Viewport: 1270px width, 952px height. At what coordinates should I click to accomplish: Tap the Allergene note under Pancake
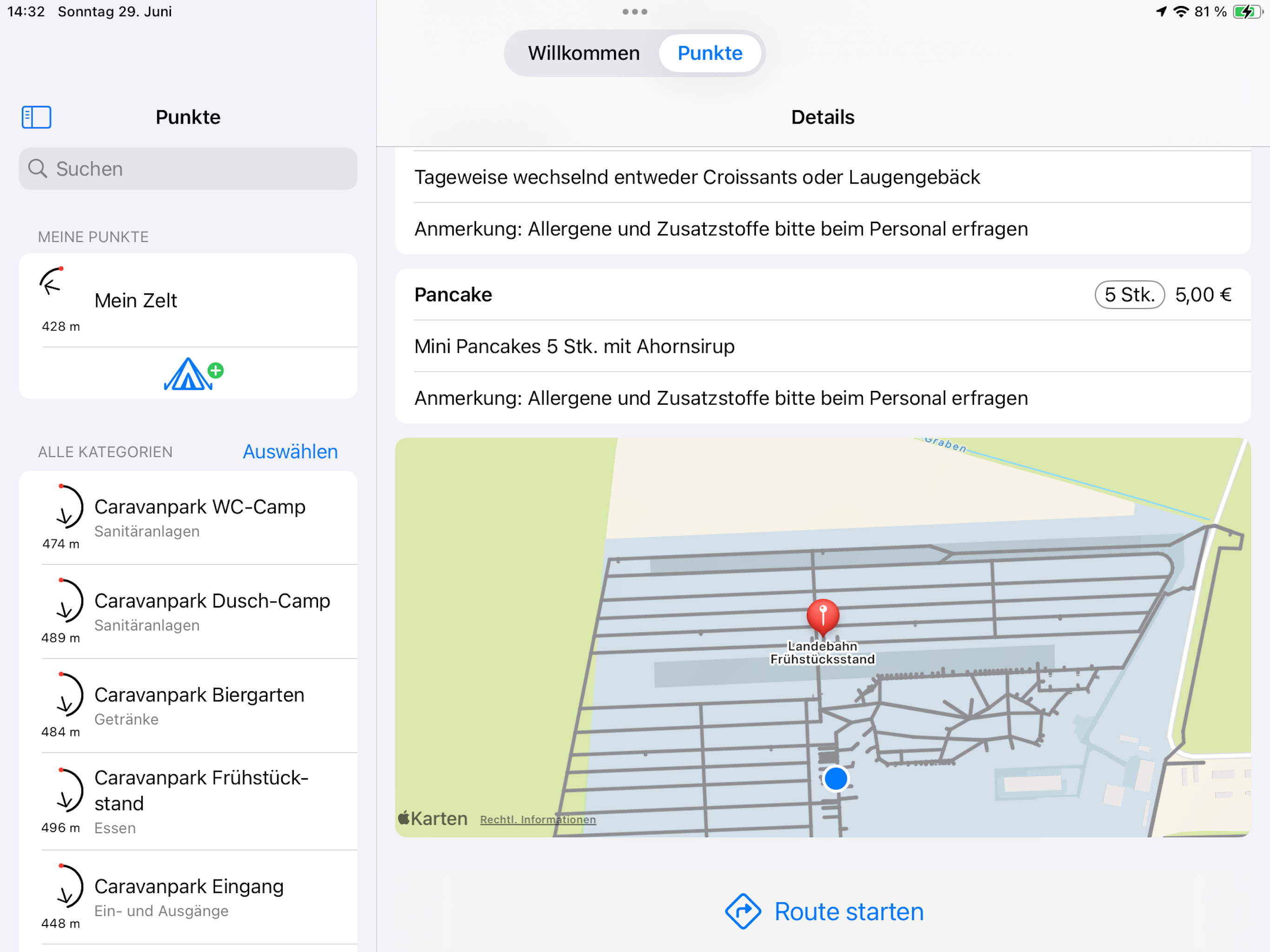721,398
